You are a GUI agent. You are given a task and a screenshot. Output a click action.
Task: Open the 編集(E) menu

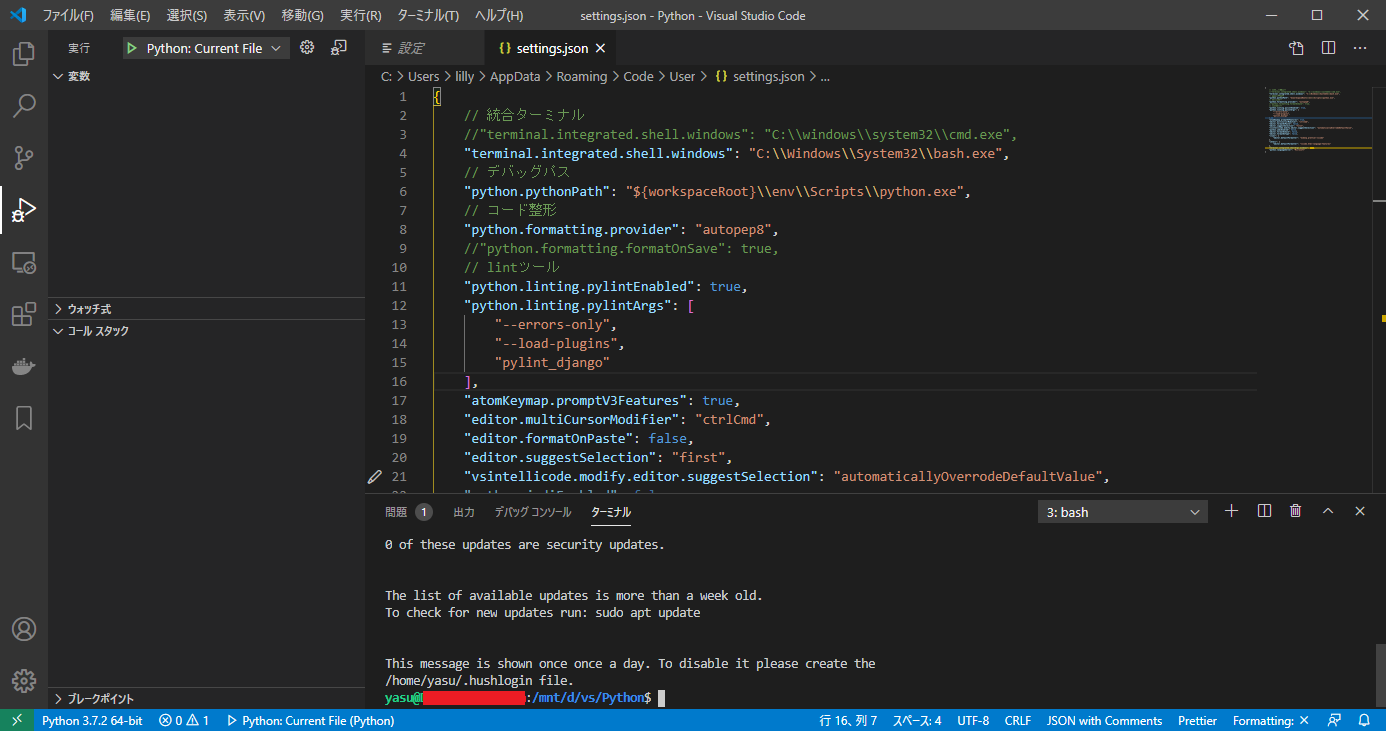point(130,16)
